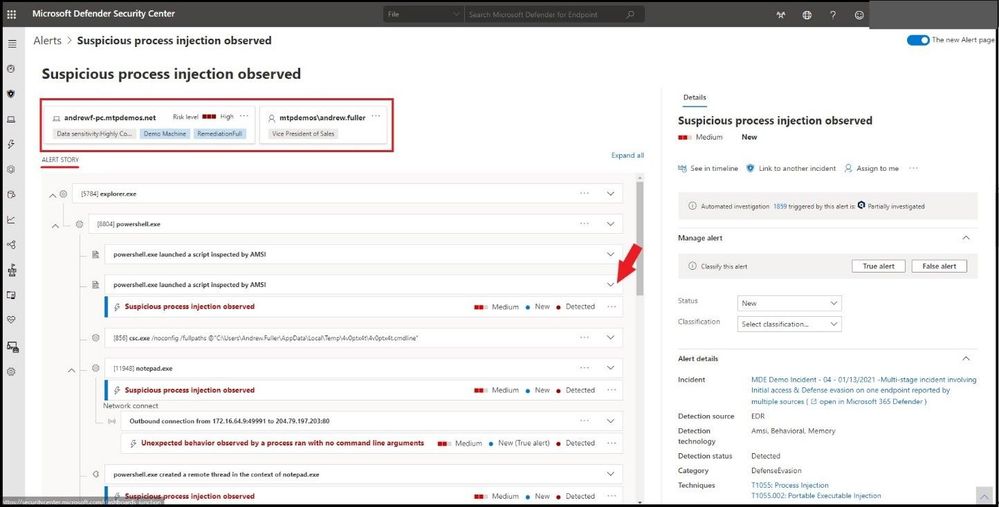Expand details chevron of powershell.exe [8804] row
Viewport: 999px width, 507px height.
coord(610,224)
